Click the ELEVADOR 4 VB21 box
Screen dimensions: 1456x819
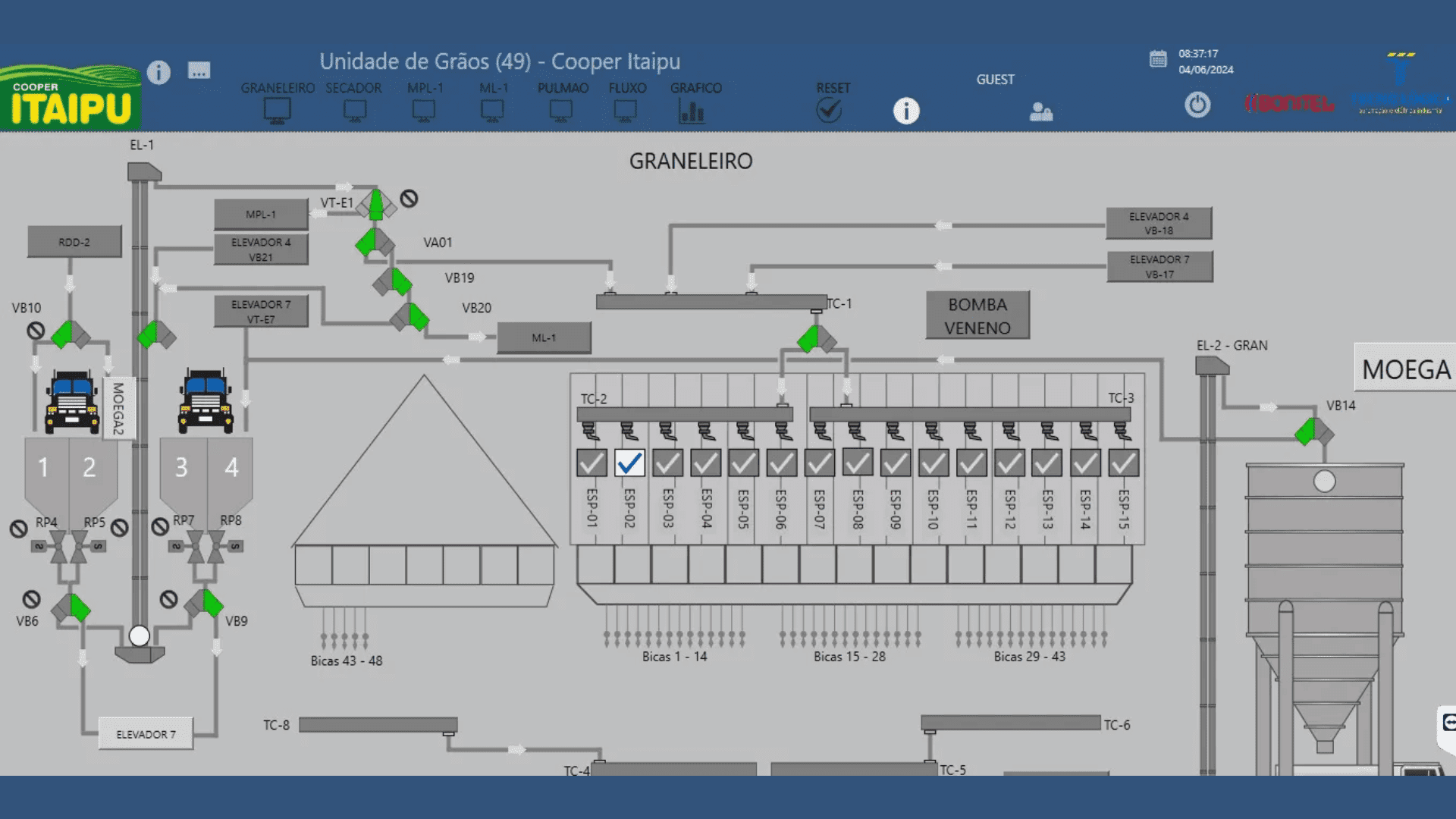point(261,249)
